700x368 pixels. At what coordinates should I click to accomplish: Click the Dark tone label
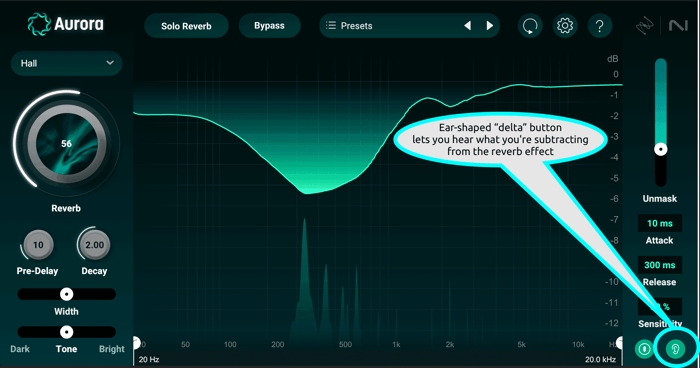tap(20, 349)
